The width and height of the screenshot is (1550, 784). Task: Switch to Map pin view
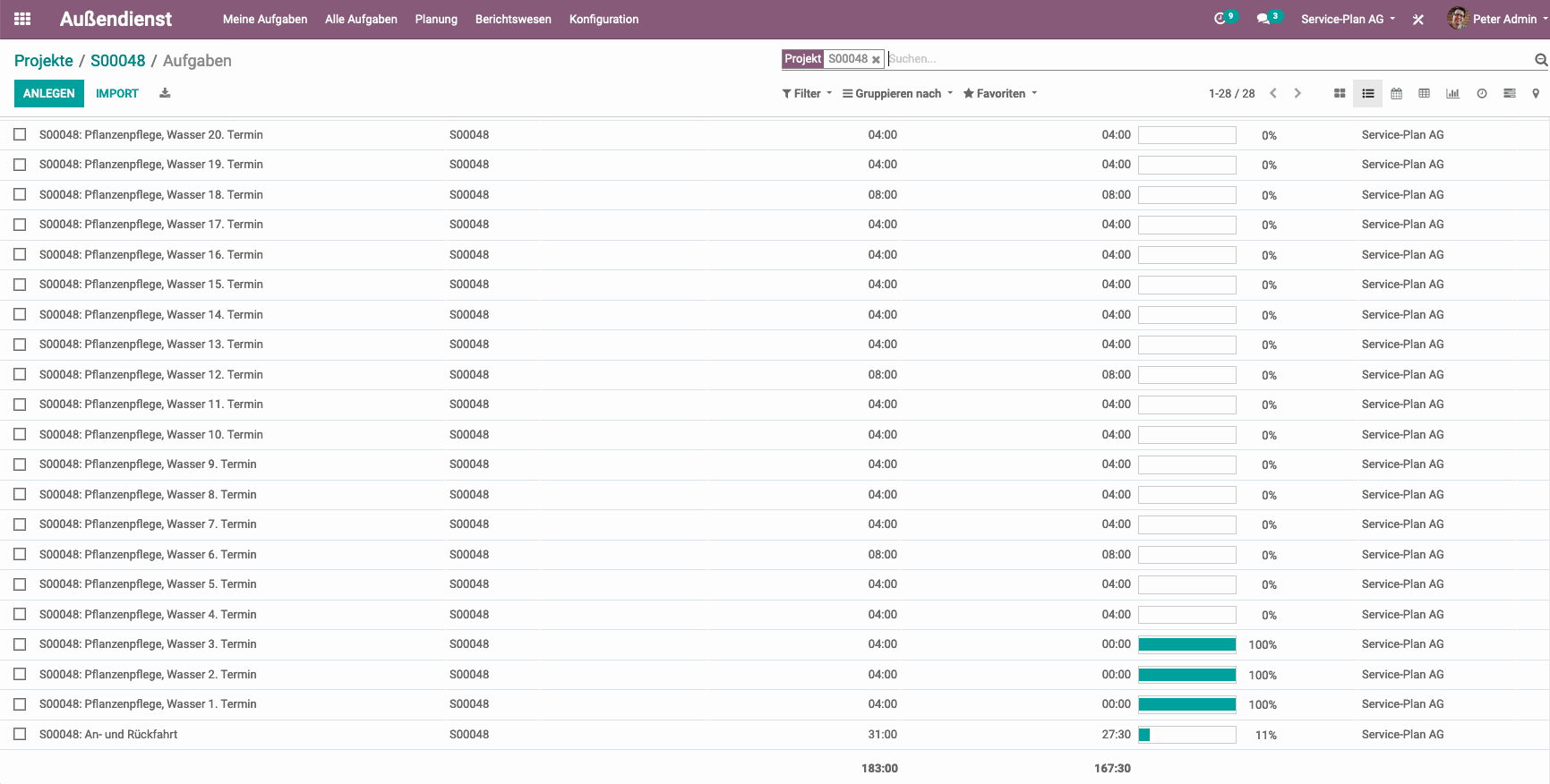tap(1536, 93)
